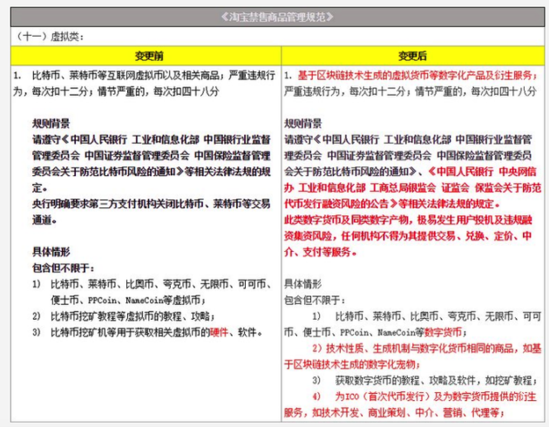Viewport: 549px width, 427px height.
Task: Click the red 数字货币 text after NameCoin
Action: (443, 332)
